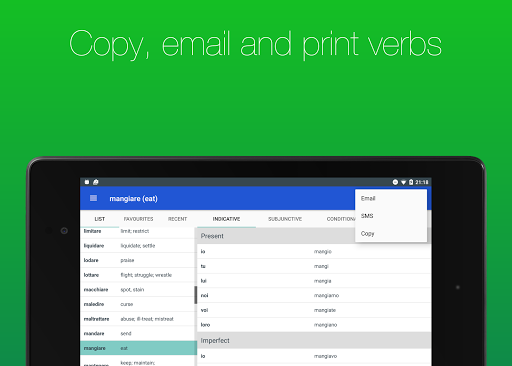
Task: Select the verb lottare in the list
Action: click(x=137, y=275)
